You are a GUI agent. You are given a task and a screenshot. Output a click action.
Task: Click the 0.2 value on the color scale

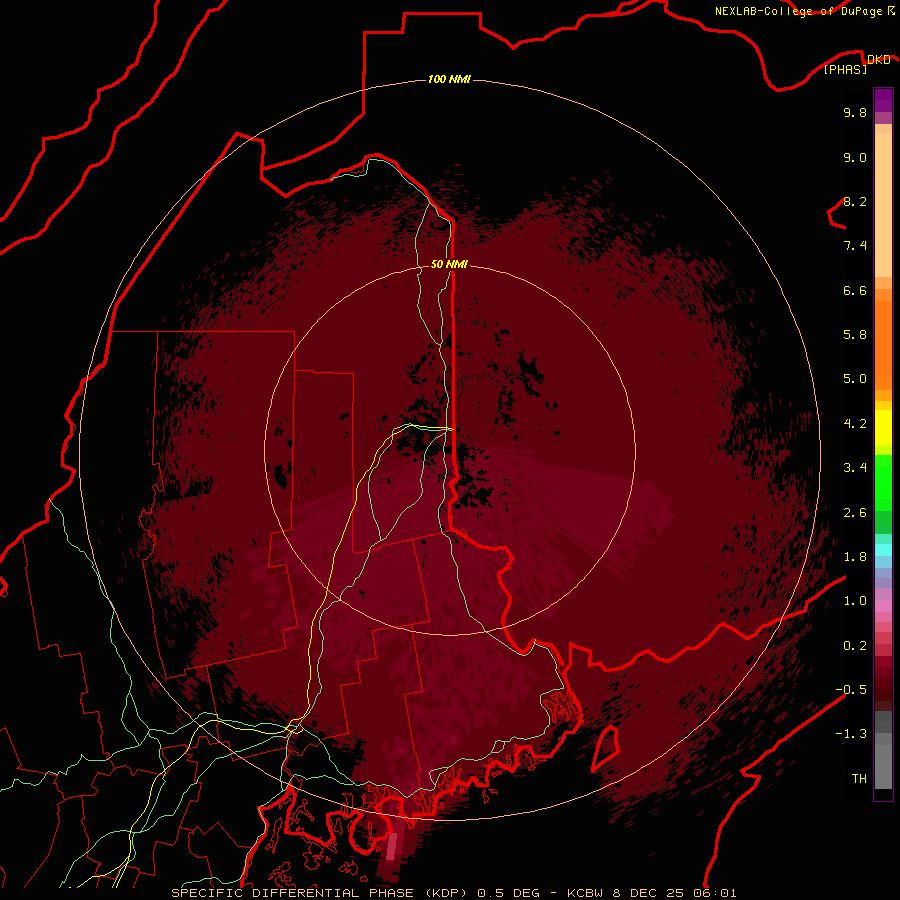[x=855, y=646]
